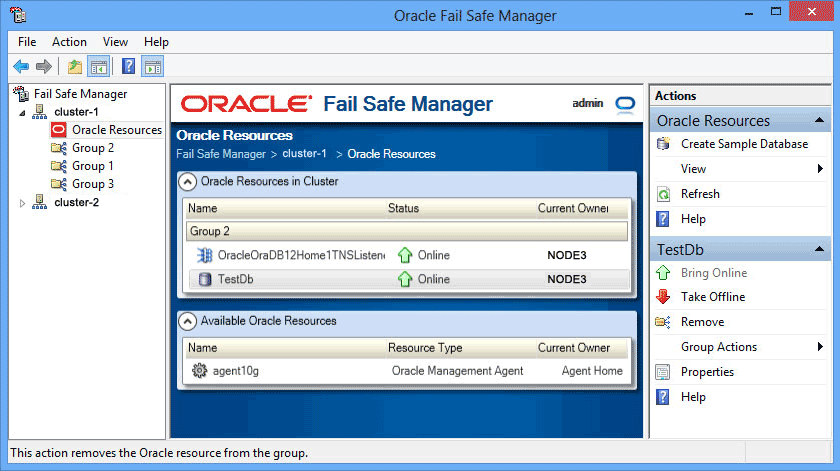
Task: Click the red Take Offline arrow icon
Action: tap(663, 296)
